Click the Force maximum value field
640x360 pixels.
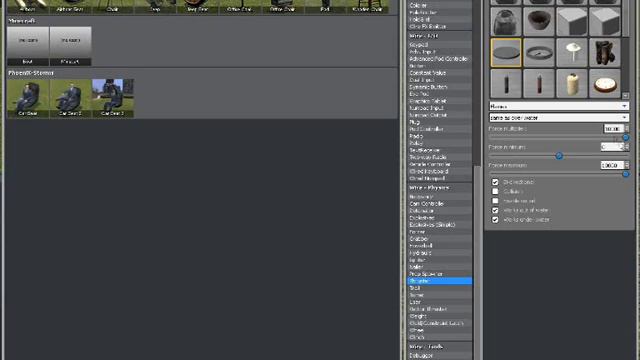(612, 165)
